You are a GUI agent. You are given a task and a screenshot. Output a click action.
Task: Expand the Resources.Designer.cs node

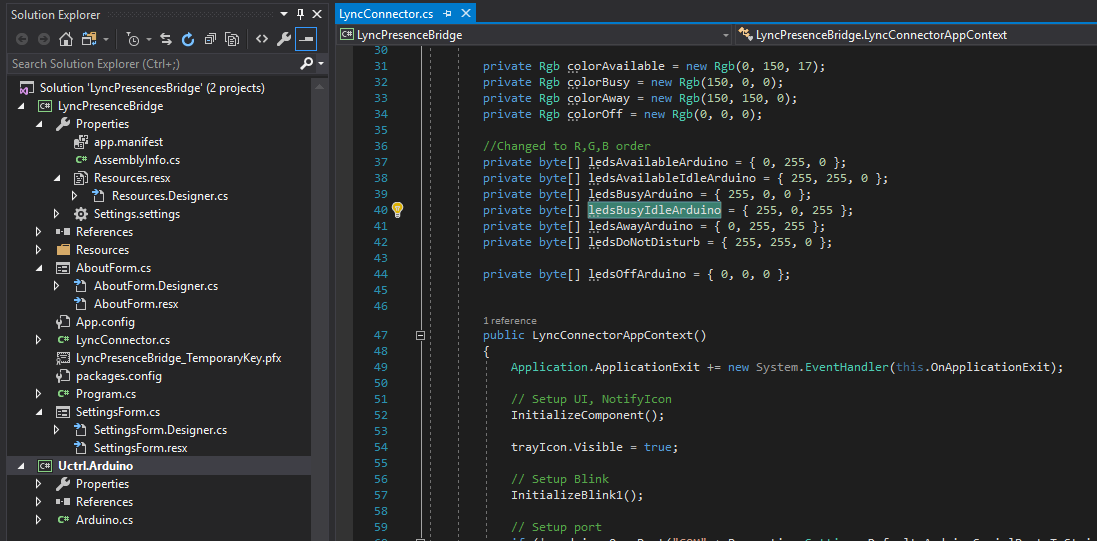(75, 196)
